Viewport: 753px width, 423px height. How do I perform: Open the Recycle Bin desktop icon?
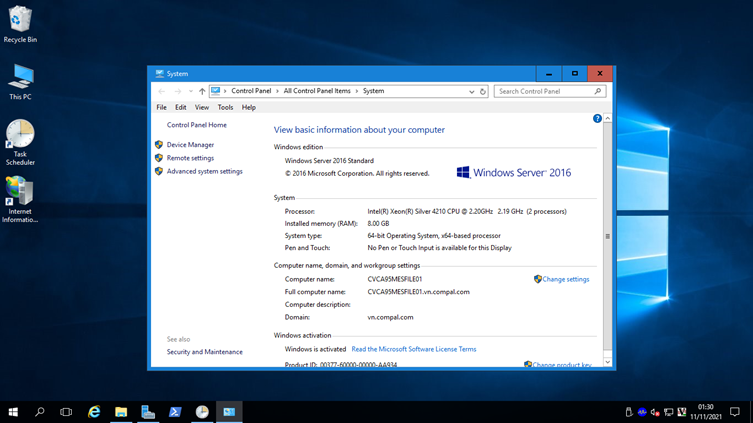tap(20, 24)
